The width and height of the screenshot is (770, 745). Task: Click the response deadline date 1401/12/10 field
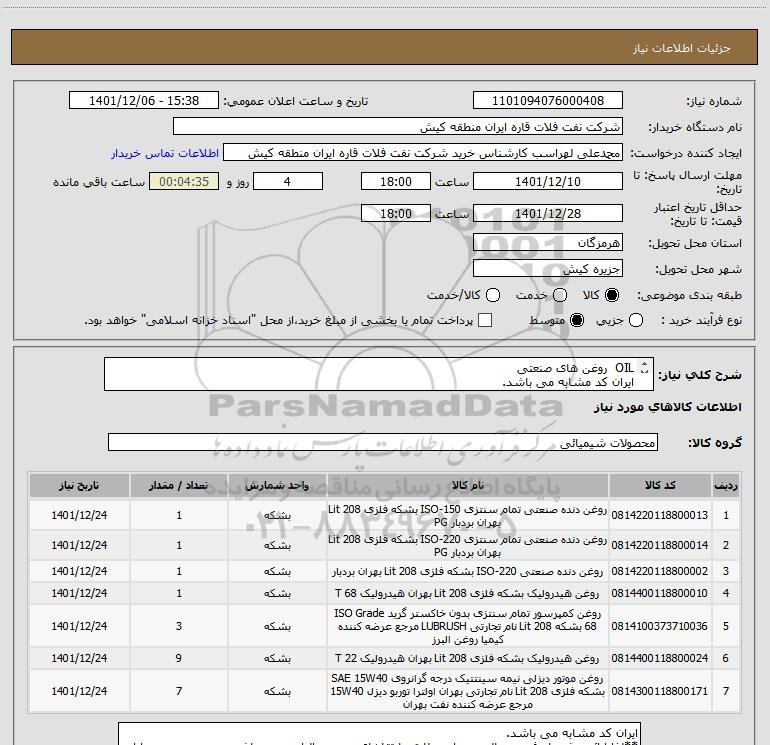548,181
